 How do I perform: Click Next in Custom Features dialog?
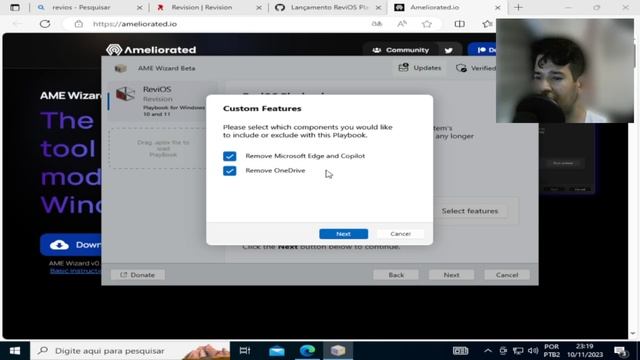point(343,234)
